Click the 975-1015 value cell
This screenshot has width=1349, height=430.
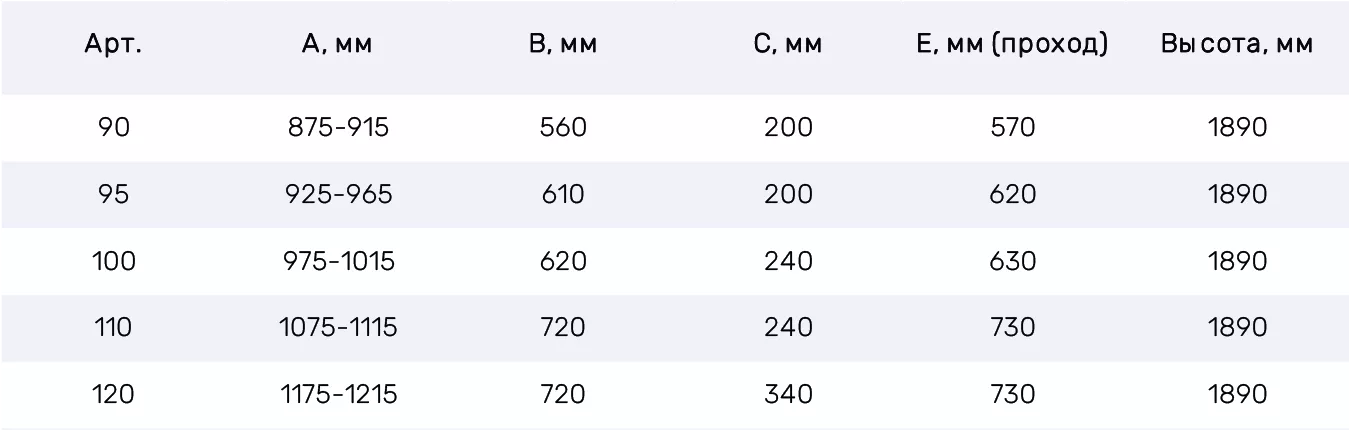coord(338,261)
